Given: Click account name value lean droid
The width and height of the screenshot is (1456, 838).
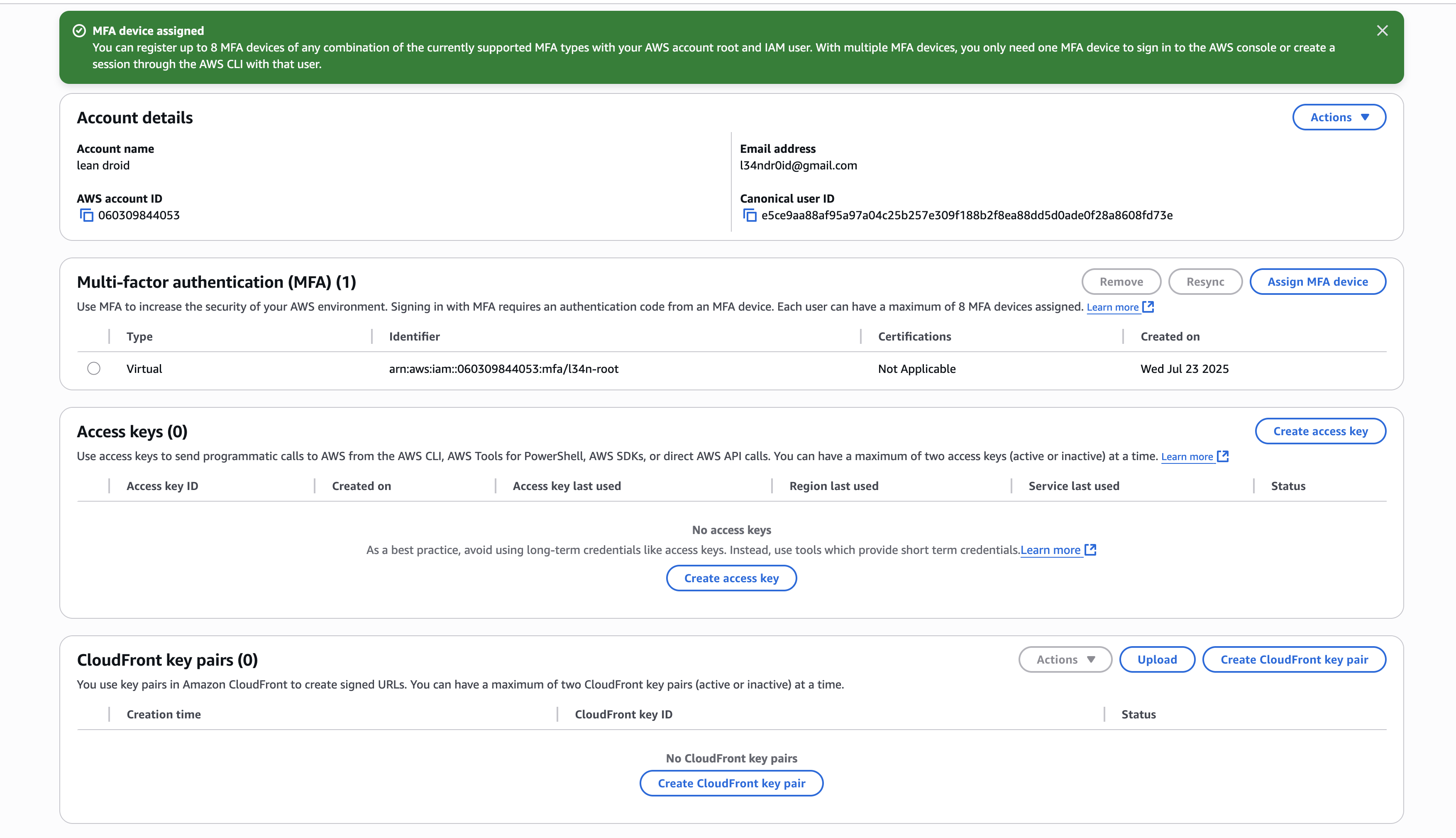Looking at the screenshot, I should click(x=103, y=165).
